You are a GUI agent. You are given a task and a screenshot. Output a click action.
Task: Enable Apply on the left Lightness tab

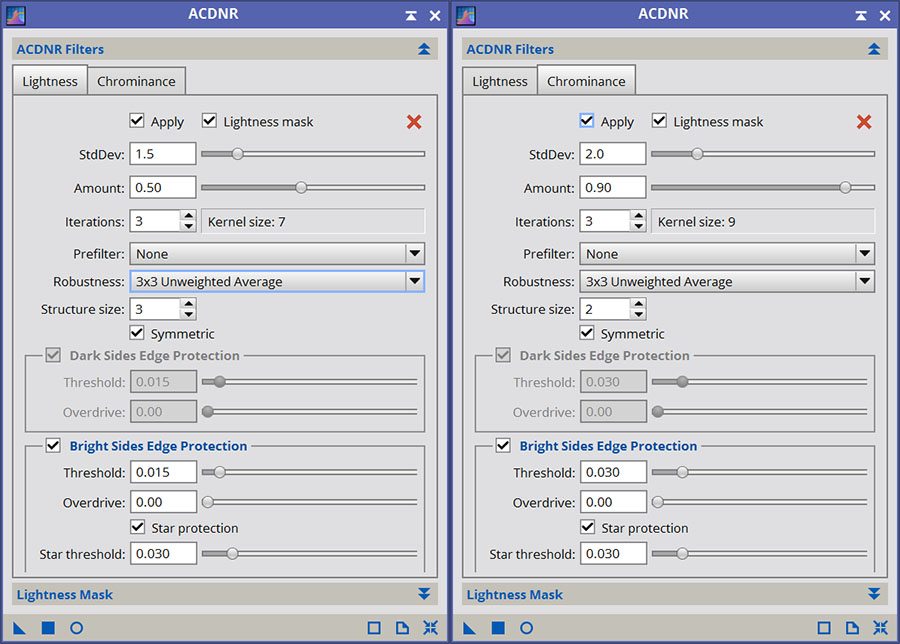[x=136, y=121]
